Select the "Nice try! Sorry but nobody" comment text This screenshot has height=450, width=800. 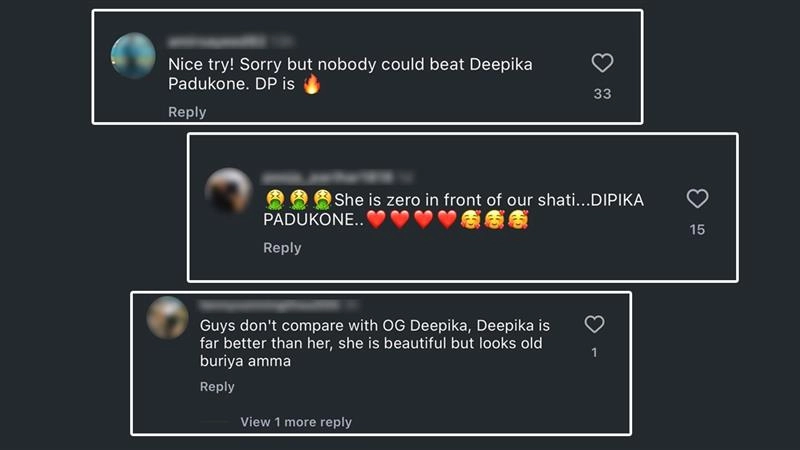[x=350, y=74]
